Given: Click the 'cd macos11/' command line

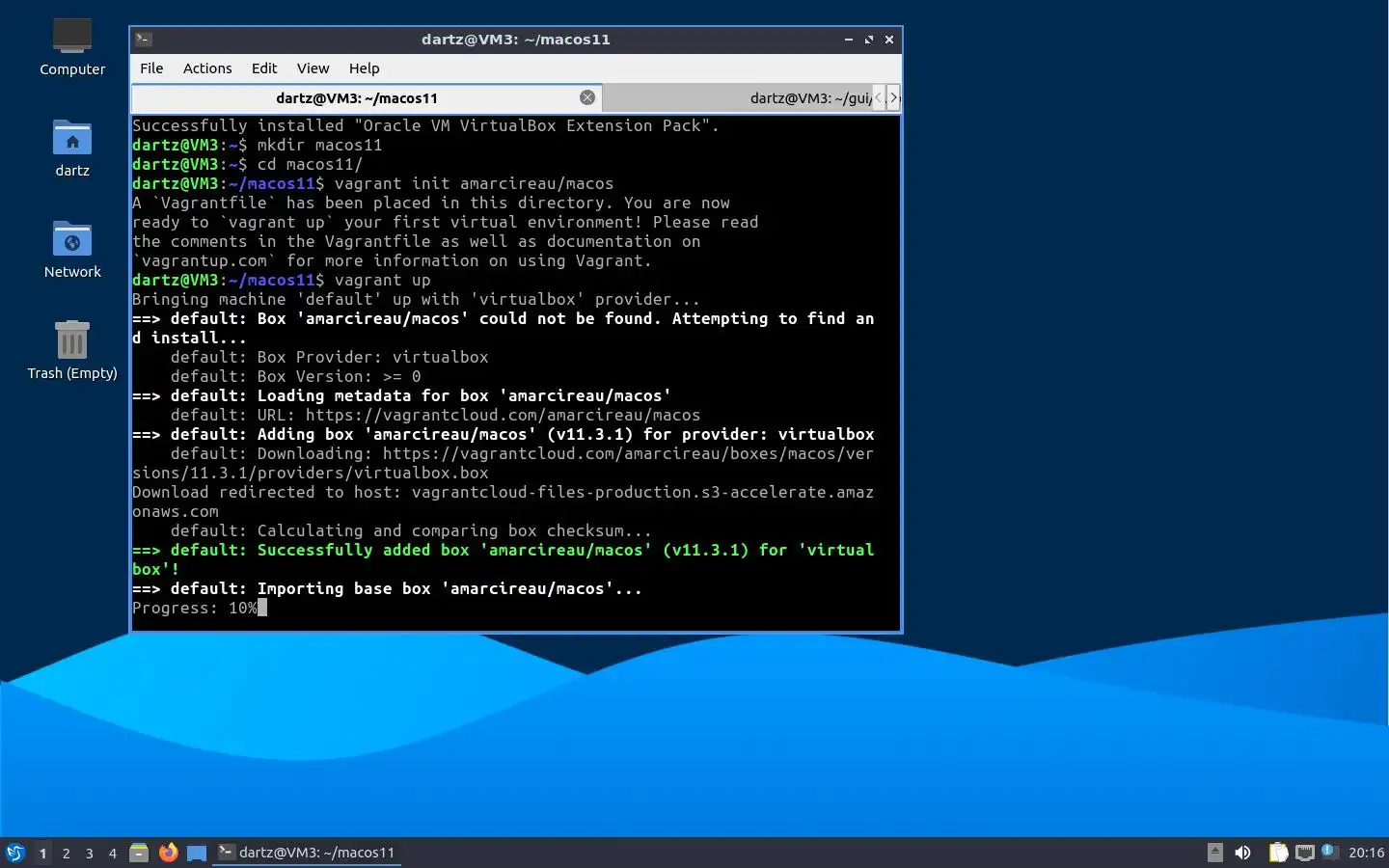Looking at the screenshot, I should tap(247, 164).
